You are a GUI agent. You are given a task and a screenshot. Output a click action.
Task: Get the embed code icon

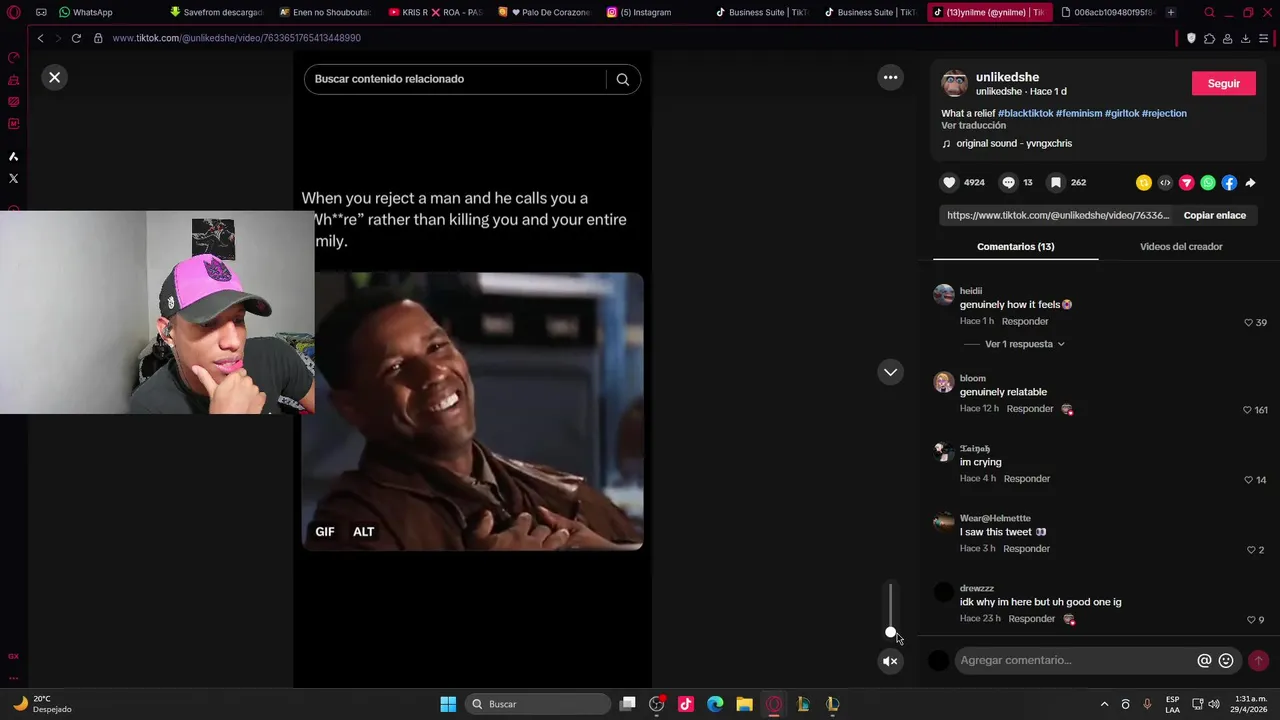[x=1165, y=183]
